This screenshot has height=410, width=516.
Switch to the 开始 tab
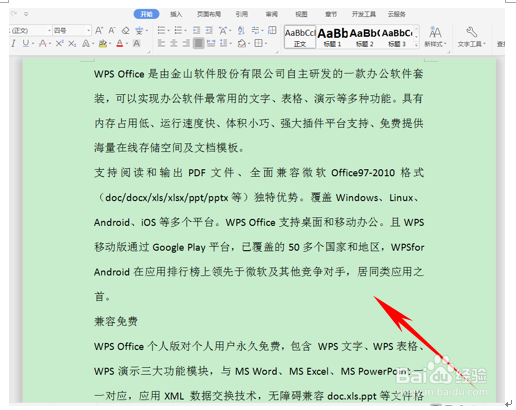(x=146, y=14)
